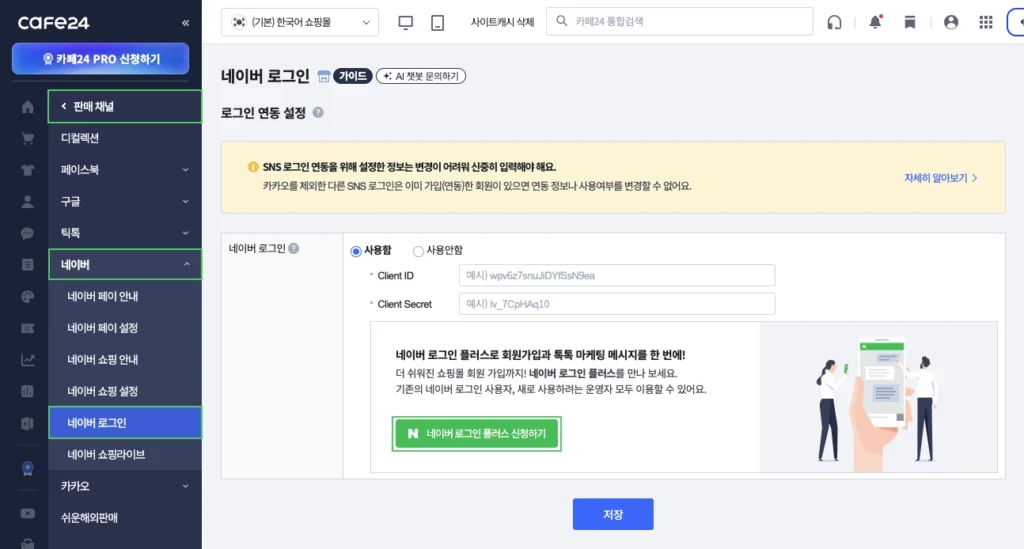Open the 가이드 badge button
This screenshot has width=1024, height=549.
(353, 76)
